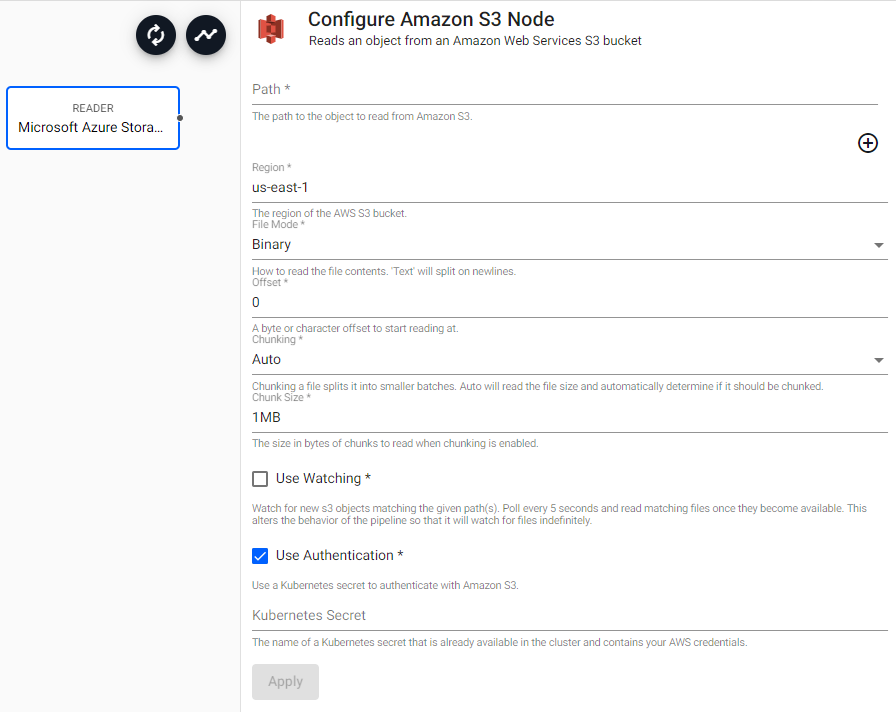Edit the Region field us-east-1
The image size is (896, 712).
(x=569, y=187)
